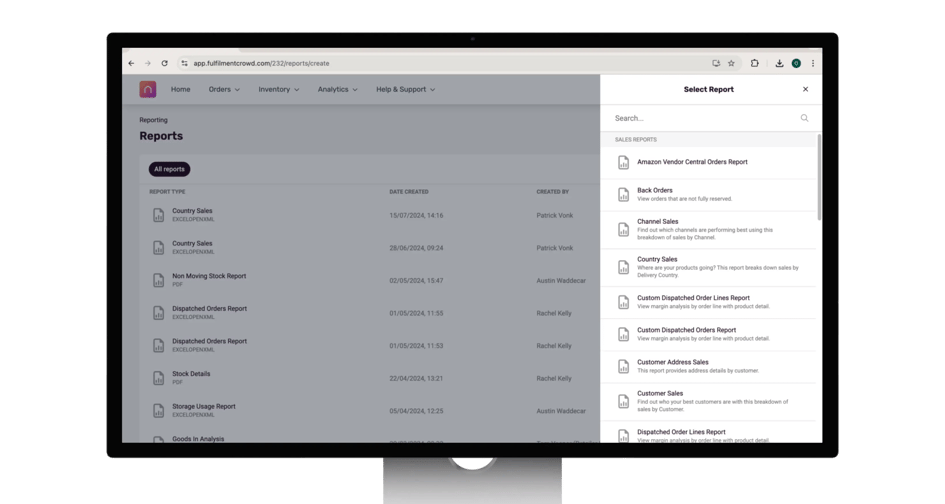This screenshot has width=945, height=504.
Task: Click the DATE CREATED column header
Action: coord(409,192)
